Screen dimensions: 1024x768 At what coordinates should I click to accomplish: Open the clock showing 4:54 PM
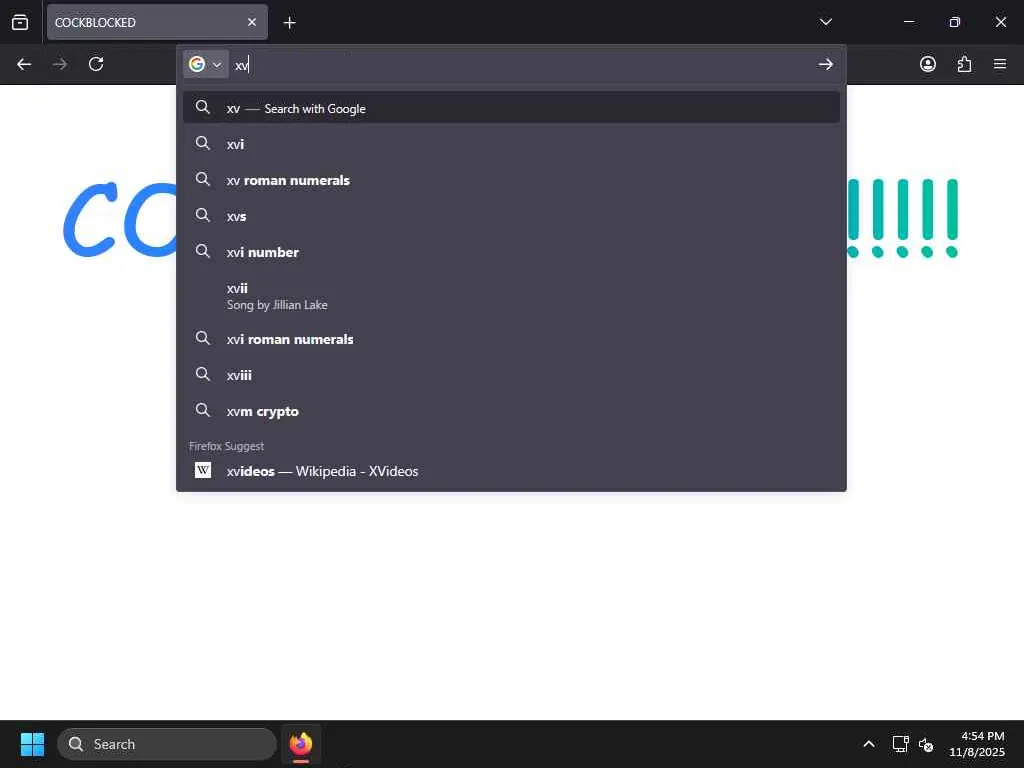[x=976, y=744]
